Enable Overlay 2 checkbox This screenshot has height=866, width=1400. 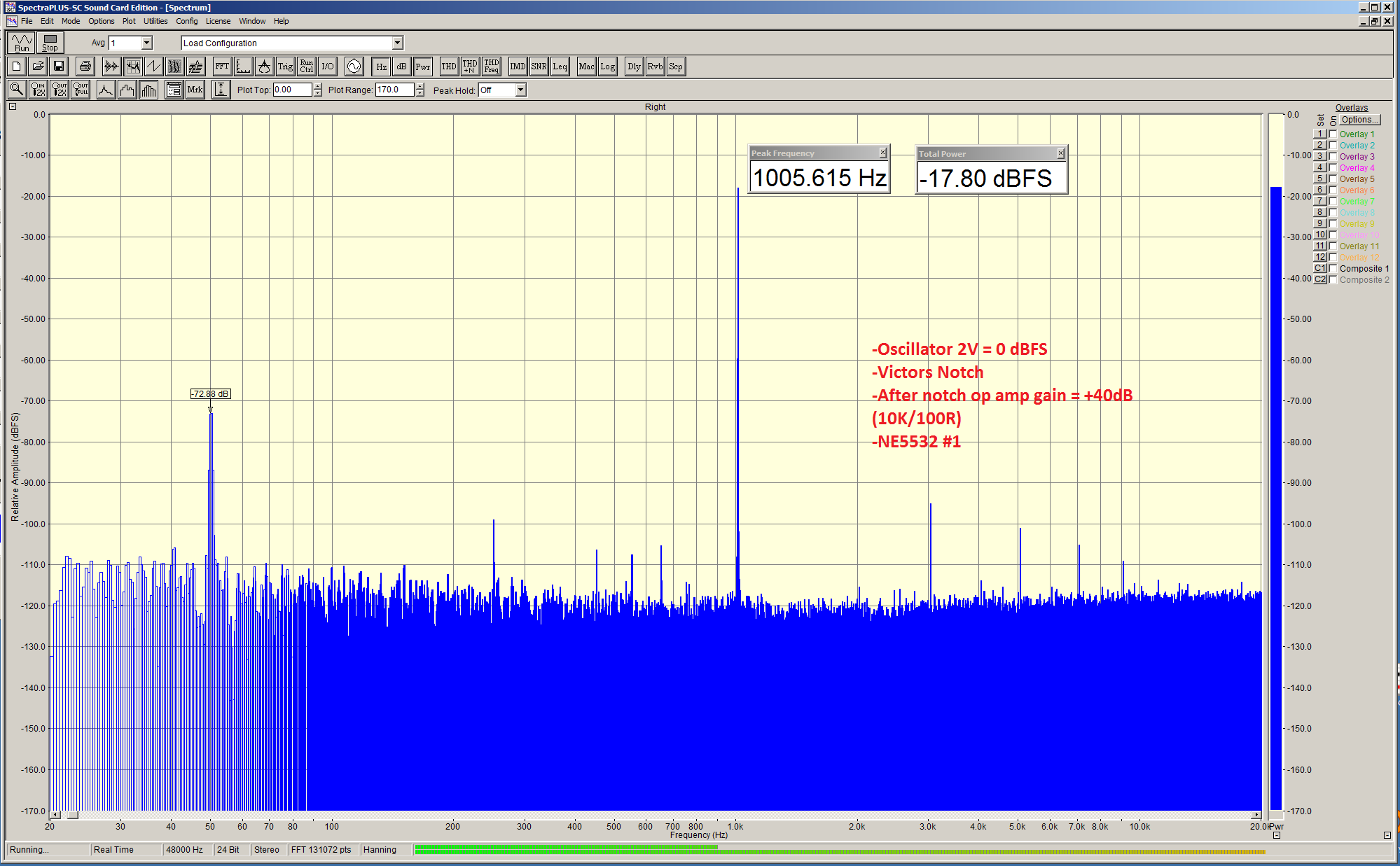(1333, 145)
